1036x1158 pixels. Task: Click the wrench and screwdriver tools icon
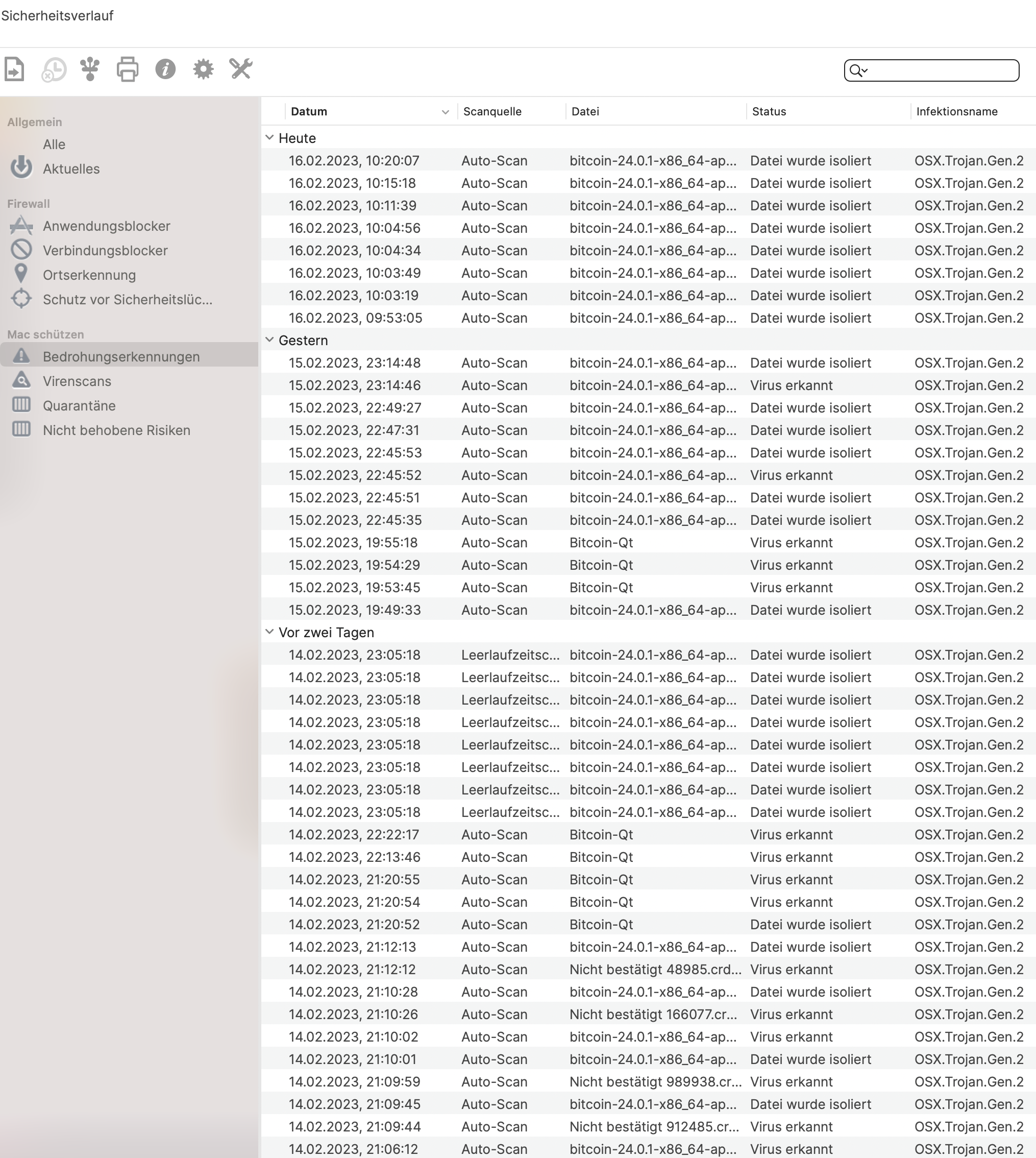(x=241, y=69)
